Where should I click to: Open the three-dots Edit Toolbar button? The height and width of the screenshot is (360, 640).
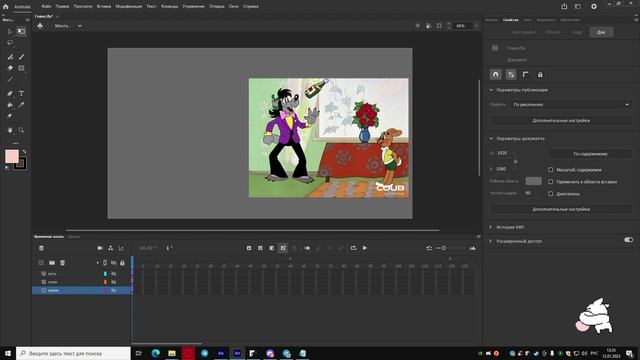[x=16, y=143]
